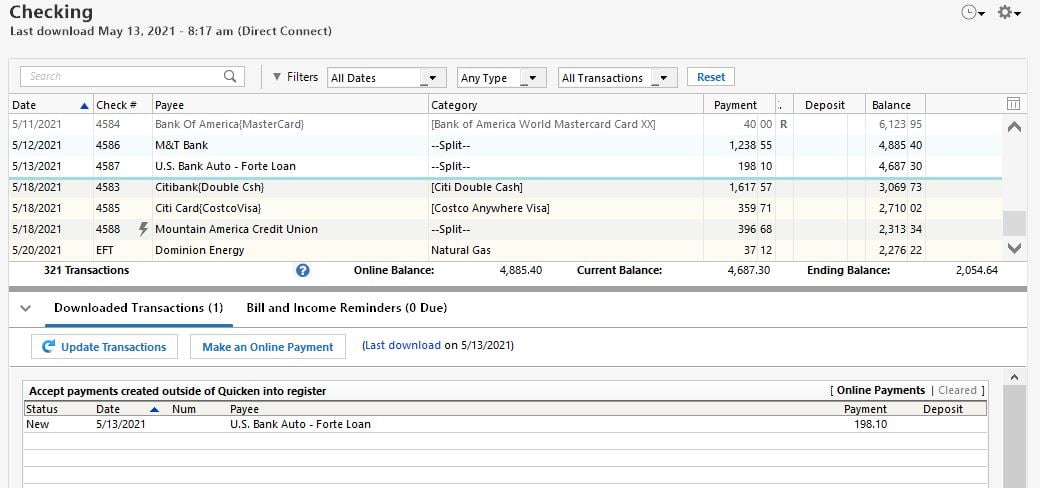Sort by the Date column header

[x=50, y=105]
